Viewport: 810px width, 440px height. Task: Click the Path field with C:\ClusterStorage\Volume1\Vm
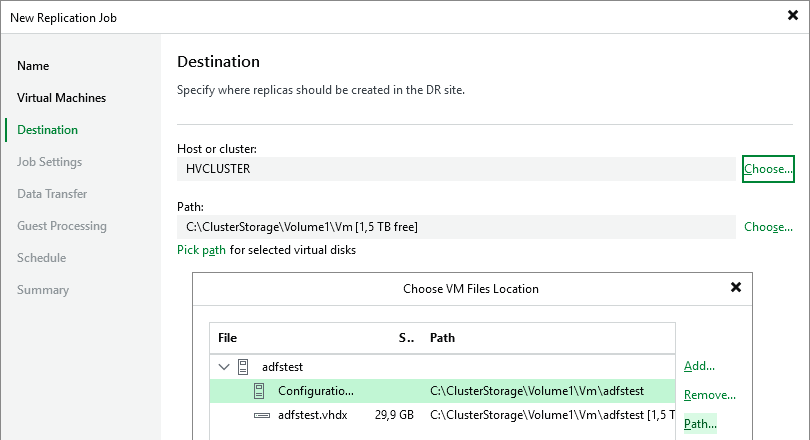point(456,227)
